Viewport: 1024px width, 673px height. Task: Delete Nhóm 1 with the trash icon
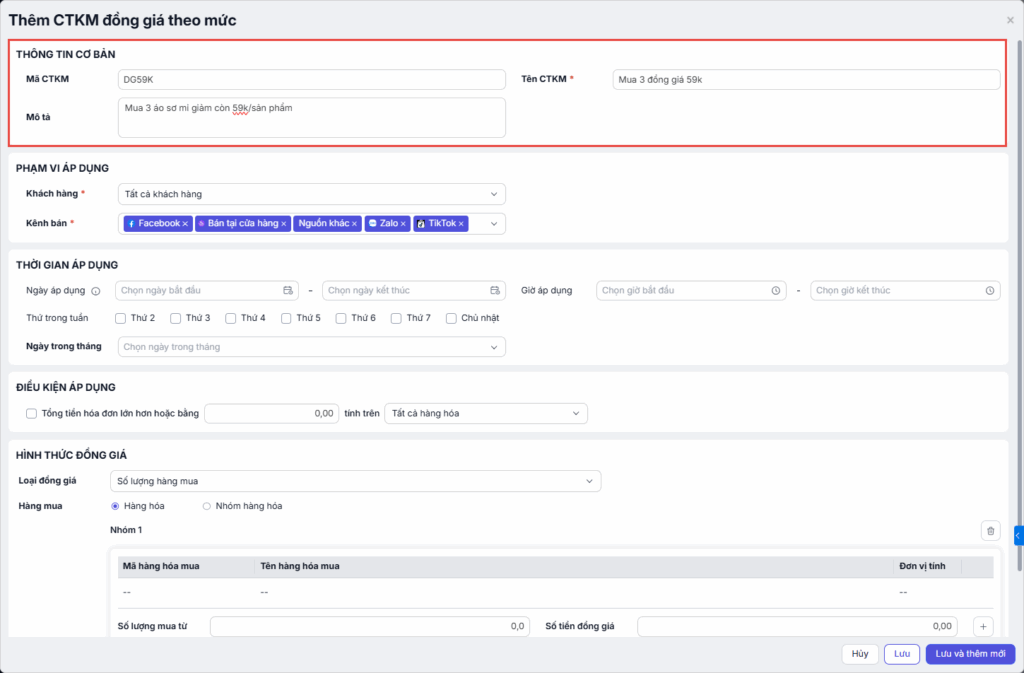(x=990, y=532)
